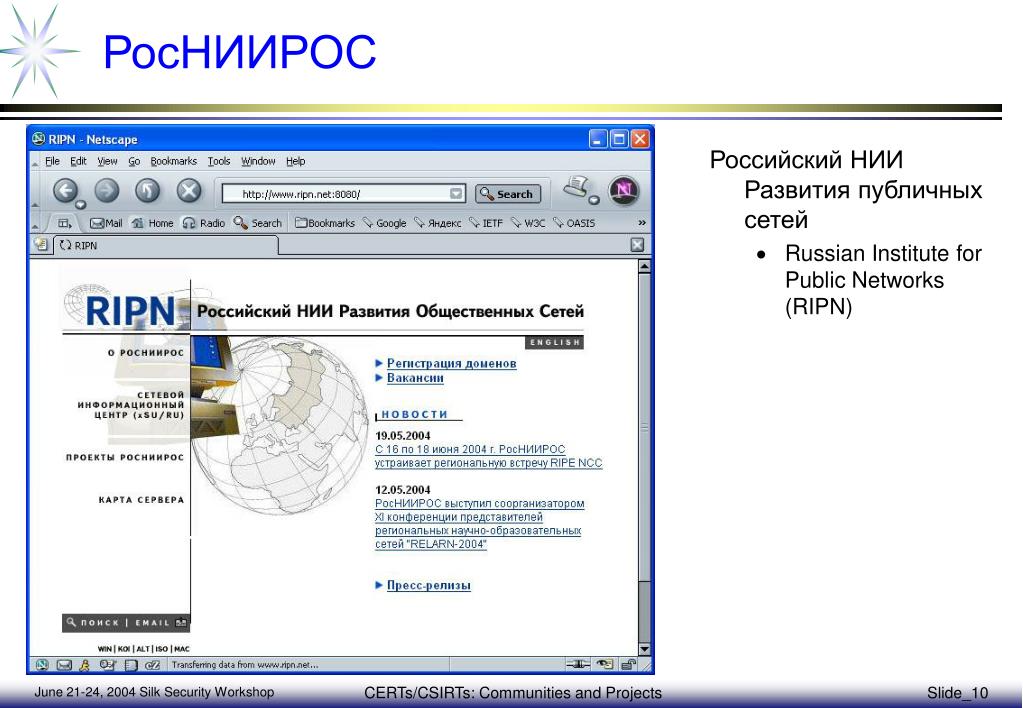
Task: Click the cookie/privacy eye icon in status bar
Action: (605, 664)
